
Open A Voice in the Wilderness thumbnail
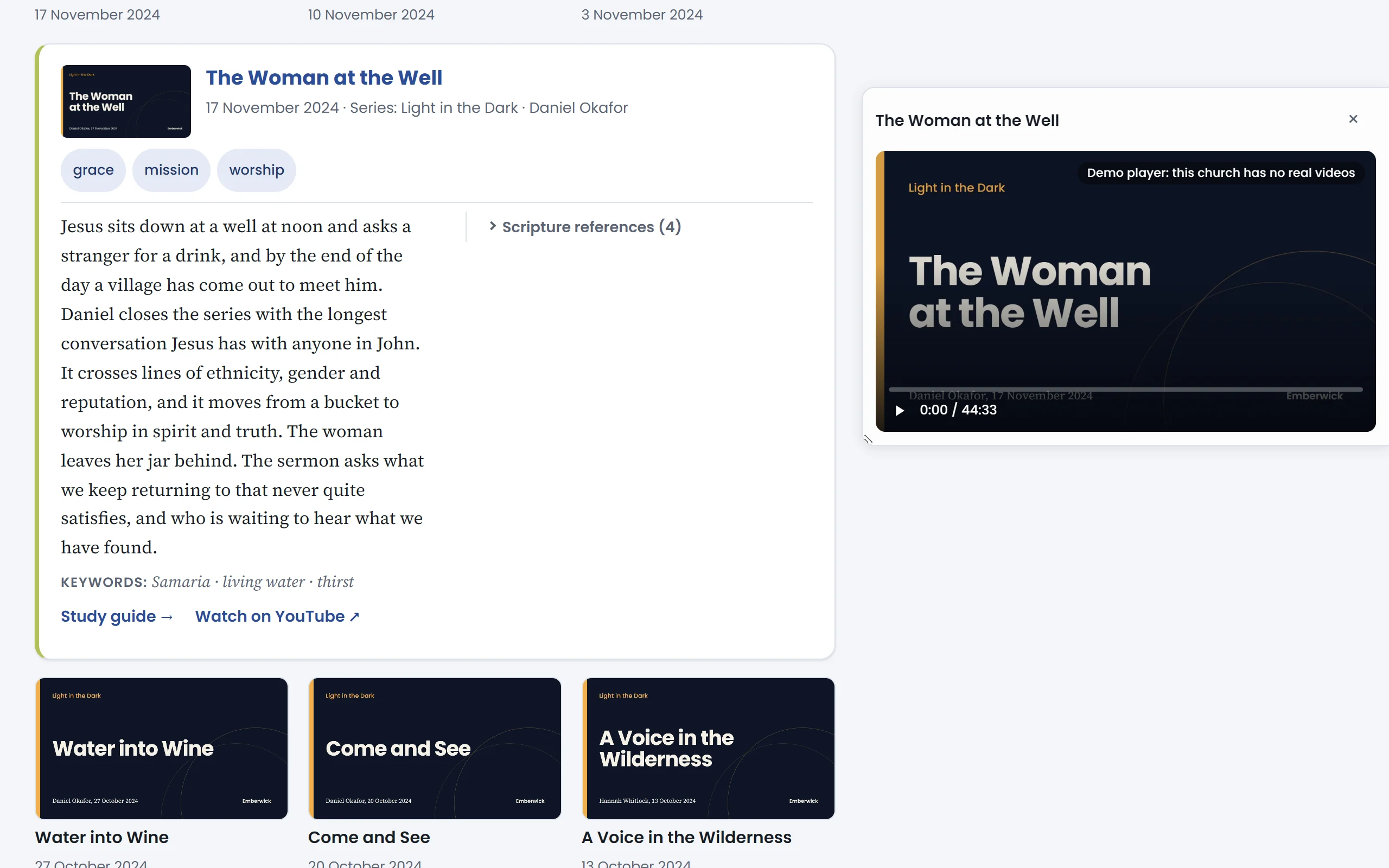point(708,749)
